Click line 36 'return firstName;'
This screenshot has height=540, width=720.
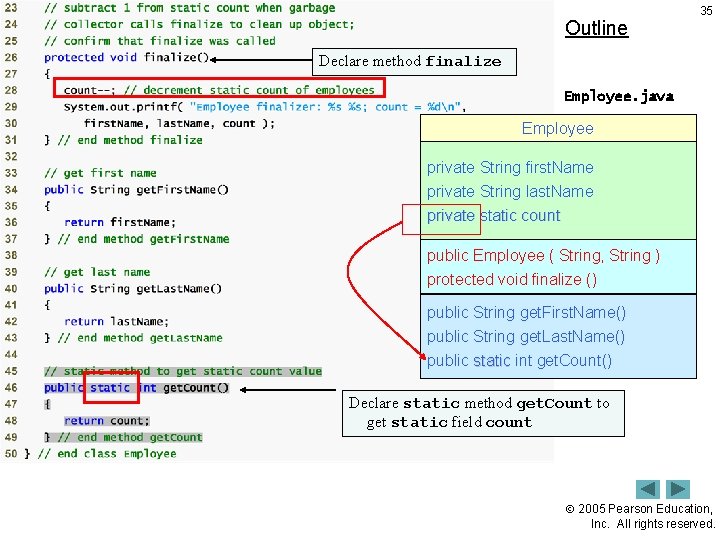120,223
